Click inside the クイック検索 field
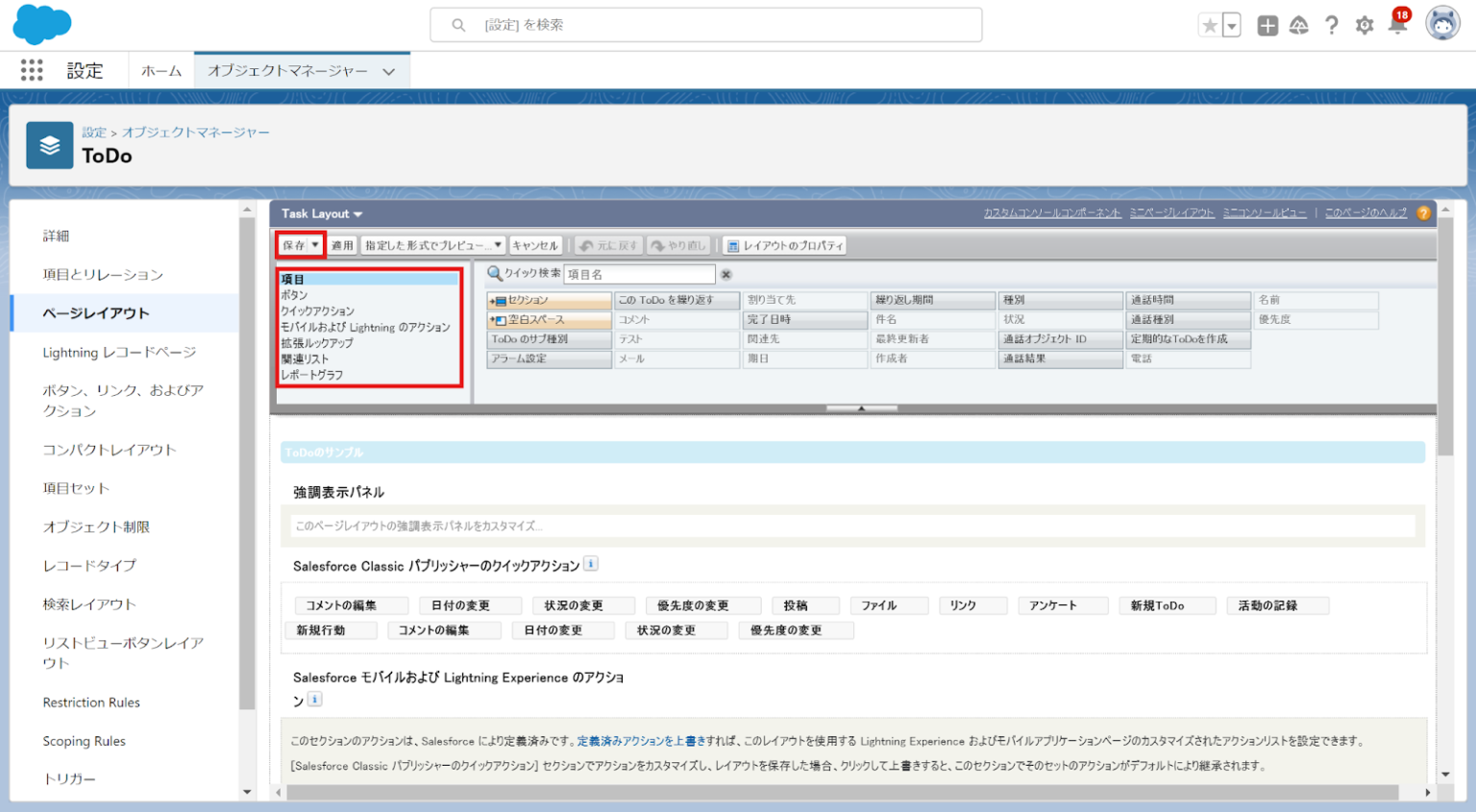Viewport: 1476px width, 812px height. (x=639, y=274)
